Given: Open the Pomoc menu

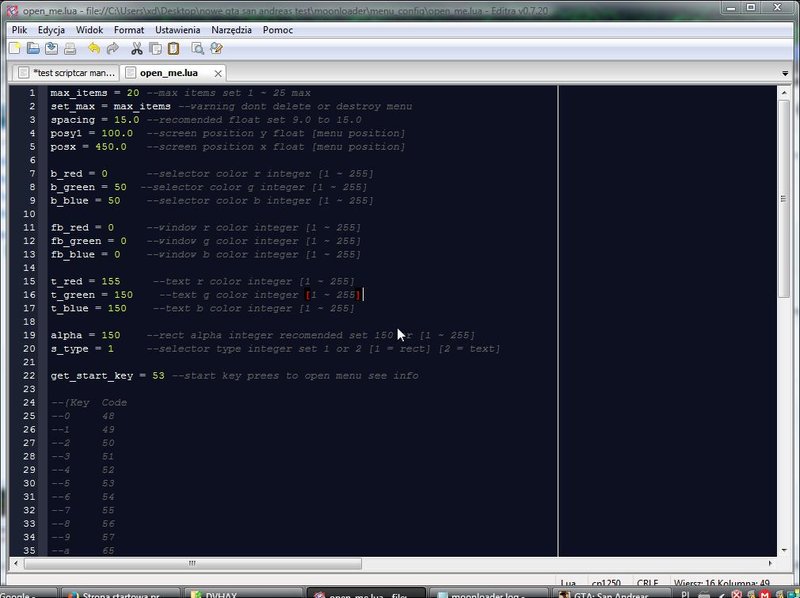Looking at the screenshot, I should tap(278, 30).
